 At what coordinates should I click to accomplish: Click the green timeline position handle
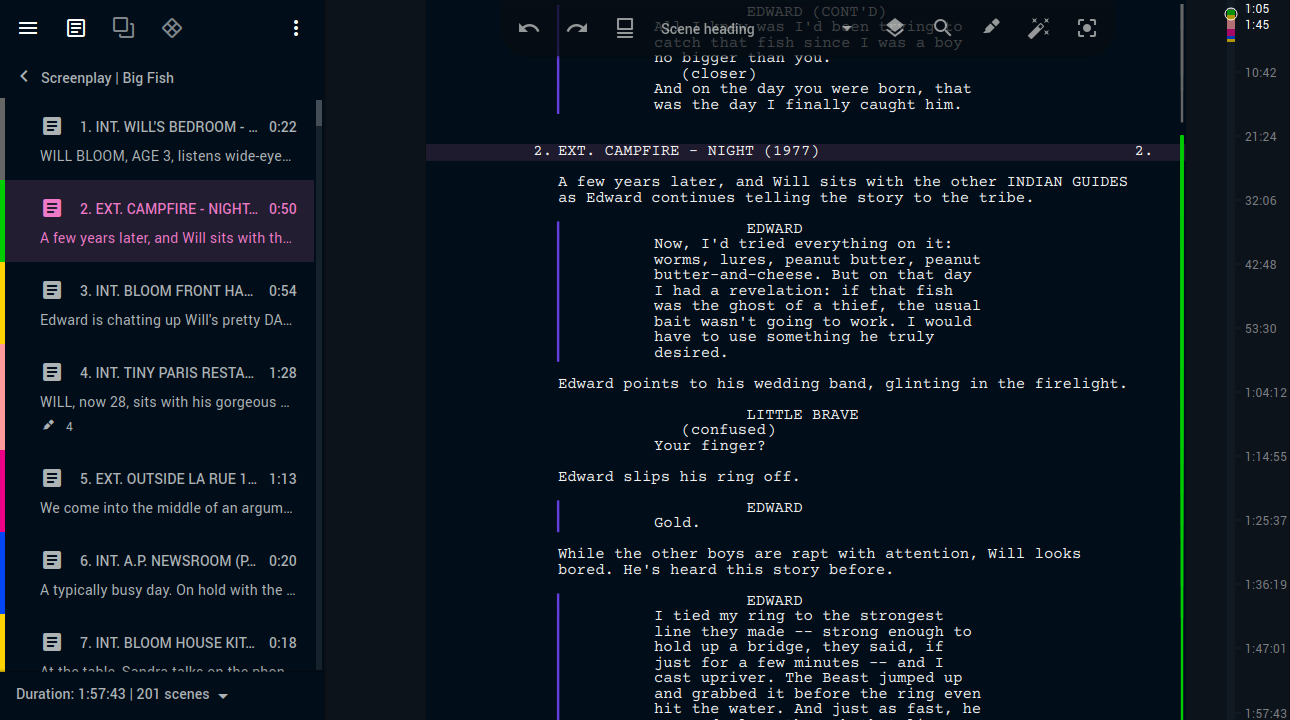coord(1231,14)
